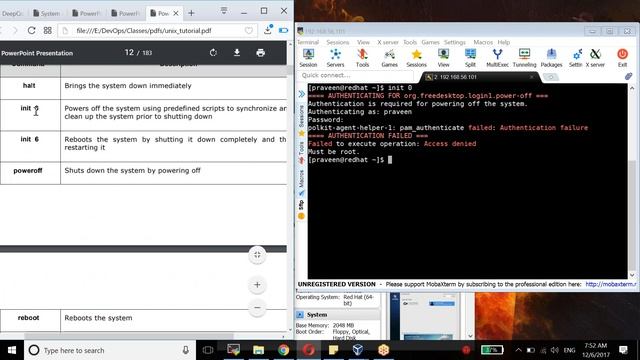640x360 pixels.
Task: Open a new terminal tab in MobaXterm
Action: 551,77
